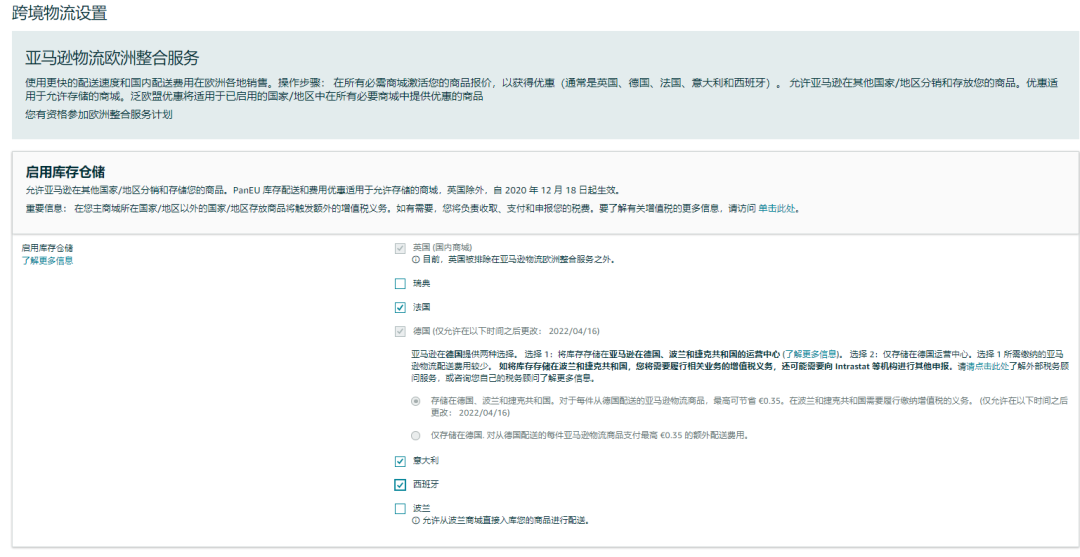Enable the 波兰 storage checkbox
This screenshot has height=557, width=1080.
[x=400, y=509]
